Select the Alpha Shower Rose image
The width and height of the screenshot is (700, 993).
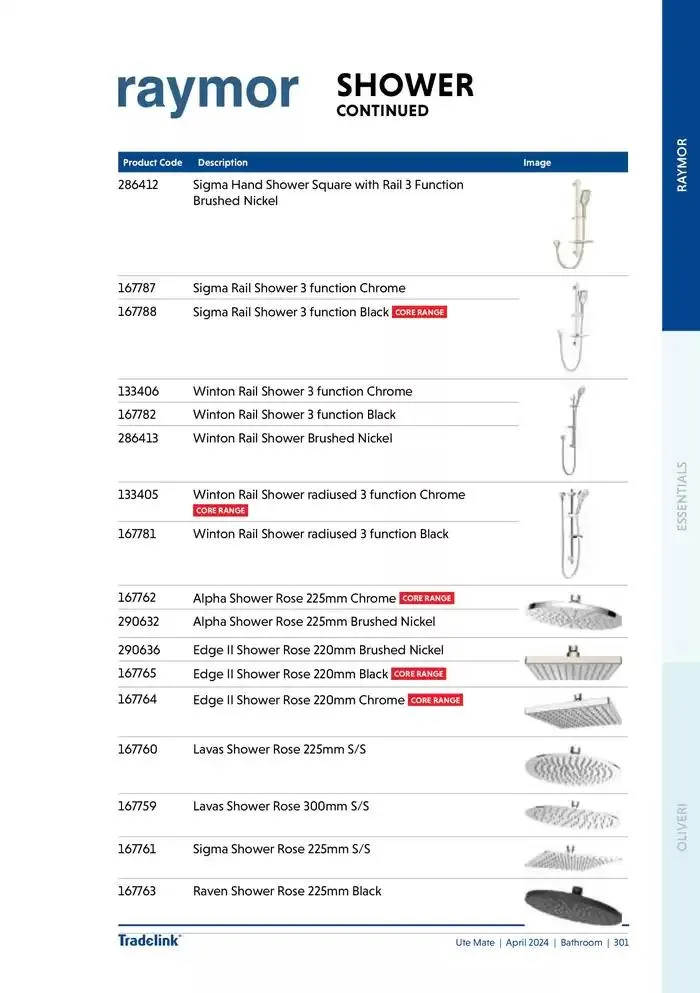coord(573,610)
